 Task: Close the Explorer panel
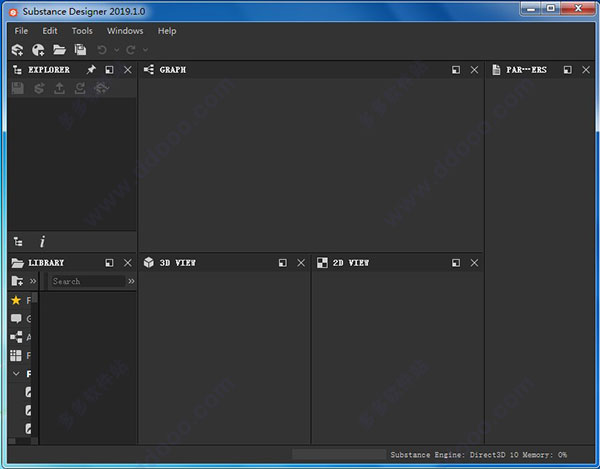[x=128, y=70]
